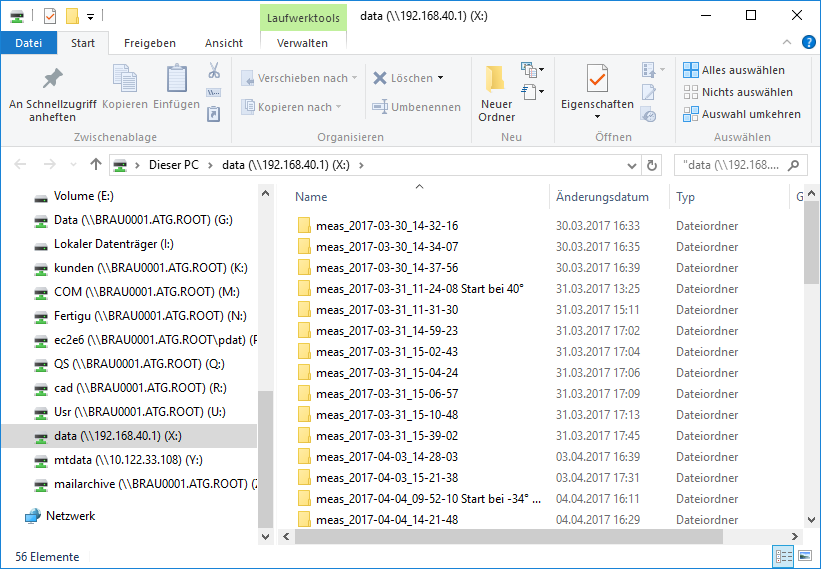Collapse the ribbon with the chevron
The image size is (821, 569).
click(x=786, y=42)
